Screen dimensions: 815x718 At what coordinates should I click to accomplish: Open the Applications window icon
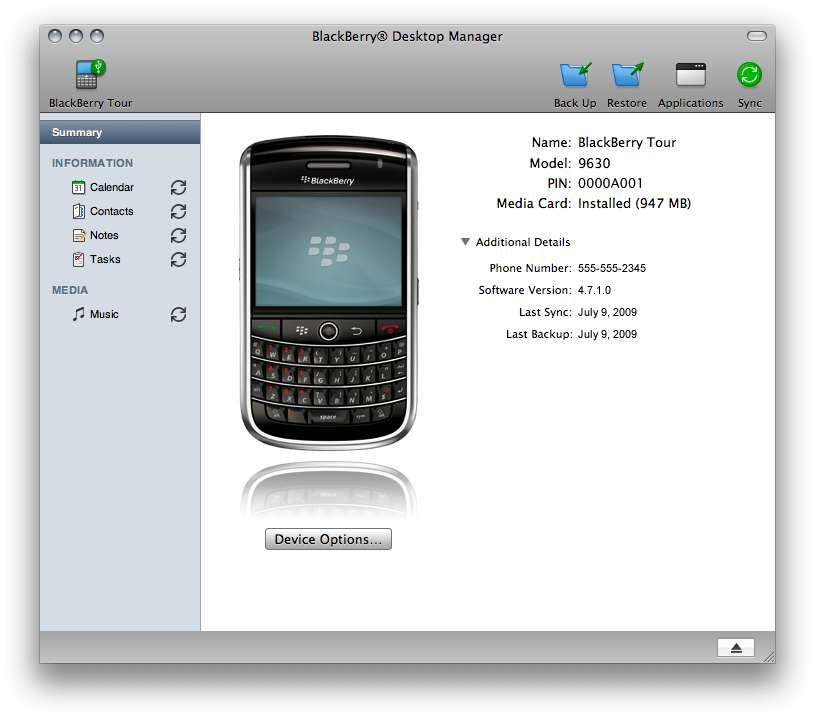pyautogui.click(x=690, y=75)
